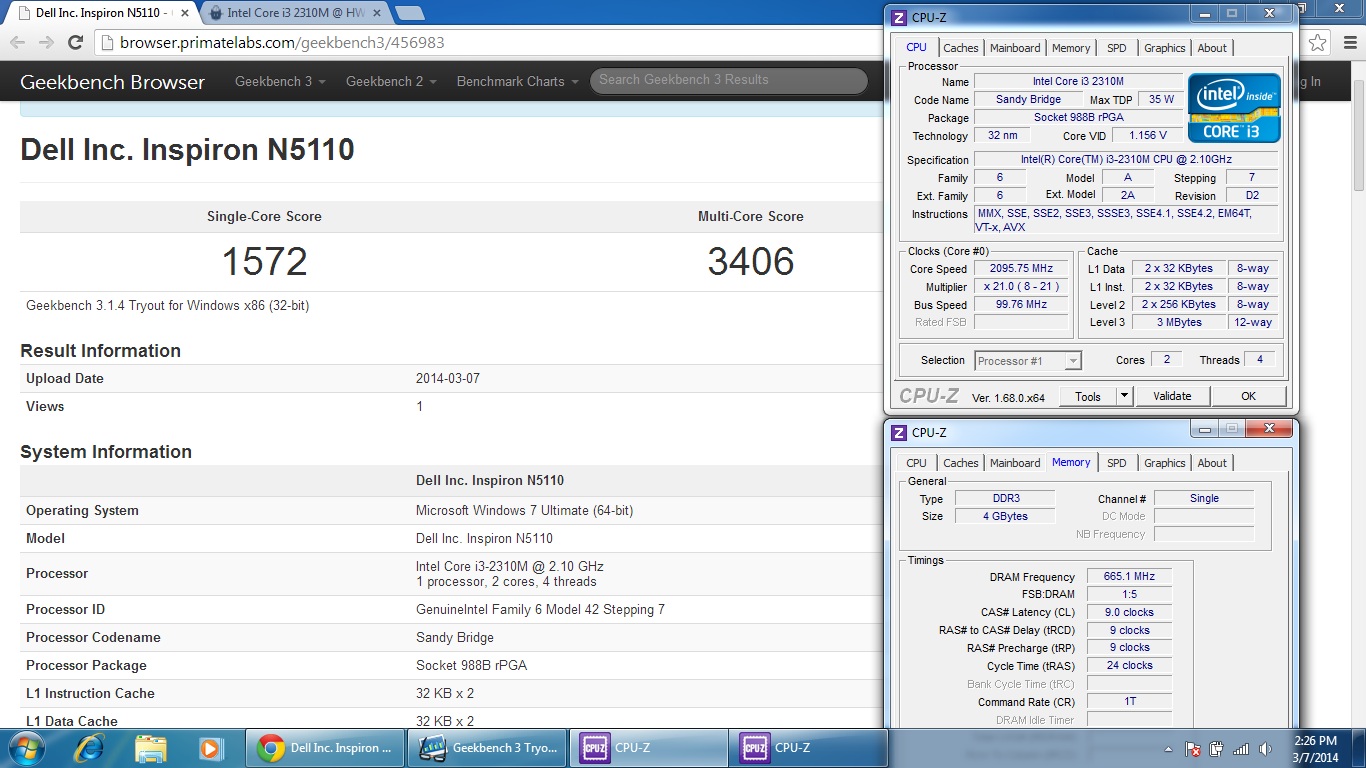The image size is (1366, 768).
Task: Open the Memory tab in the upper CPU-Z window
Action: 1071,48
